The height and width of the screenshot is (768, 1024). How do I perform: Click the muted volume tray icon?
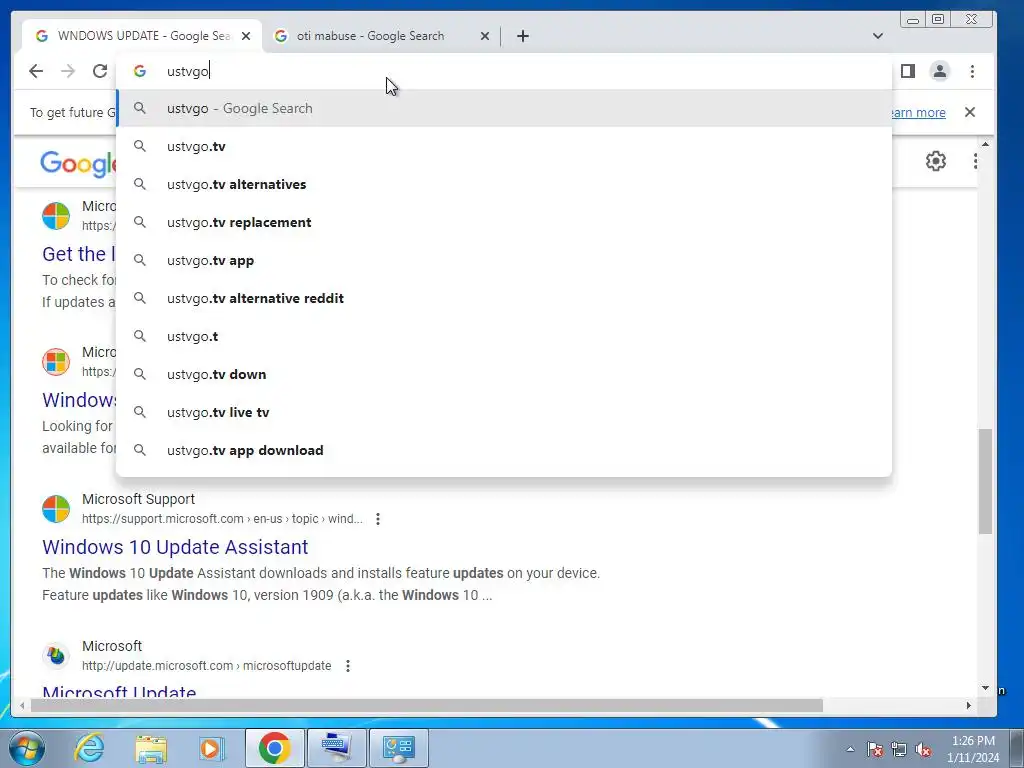(923, 749)
